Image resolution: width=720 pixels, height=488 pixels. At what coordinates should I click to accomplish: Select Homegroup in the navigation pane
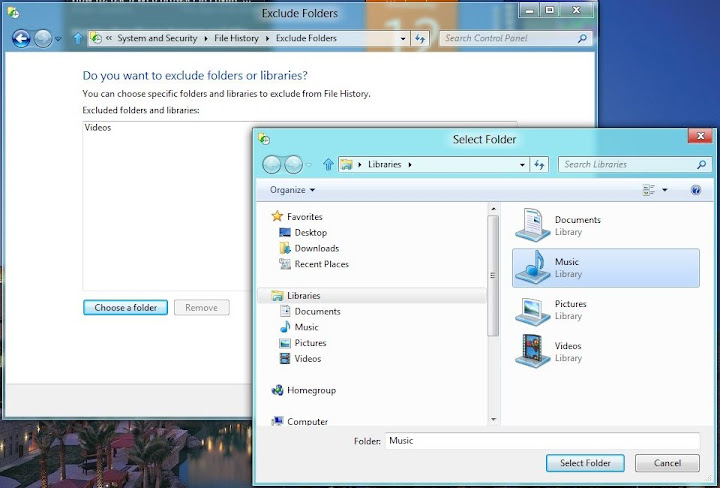(304, 390)
